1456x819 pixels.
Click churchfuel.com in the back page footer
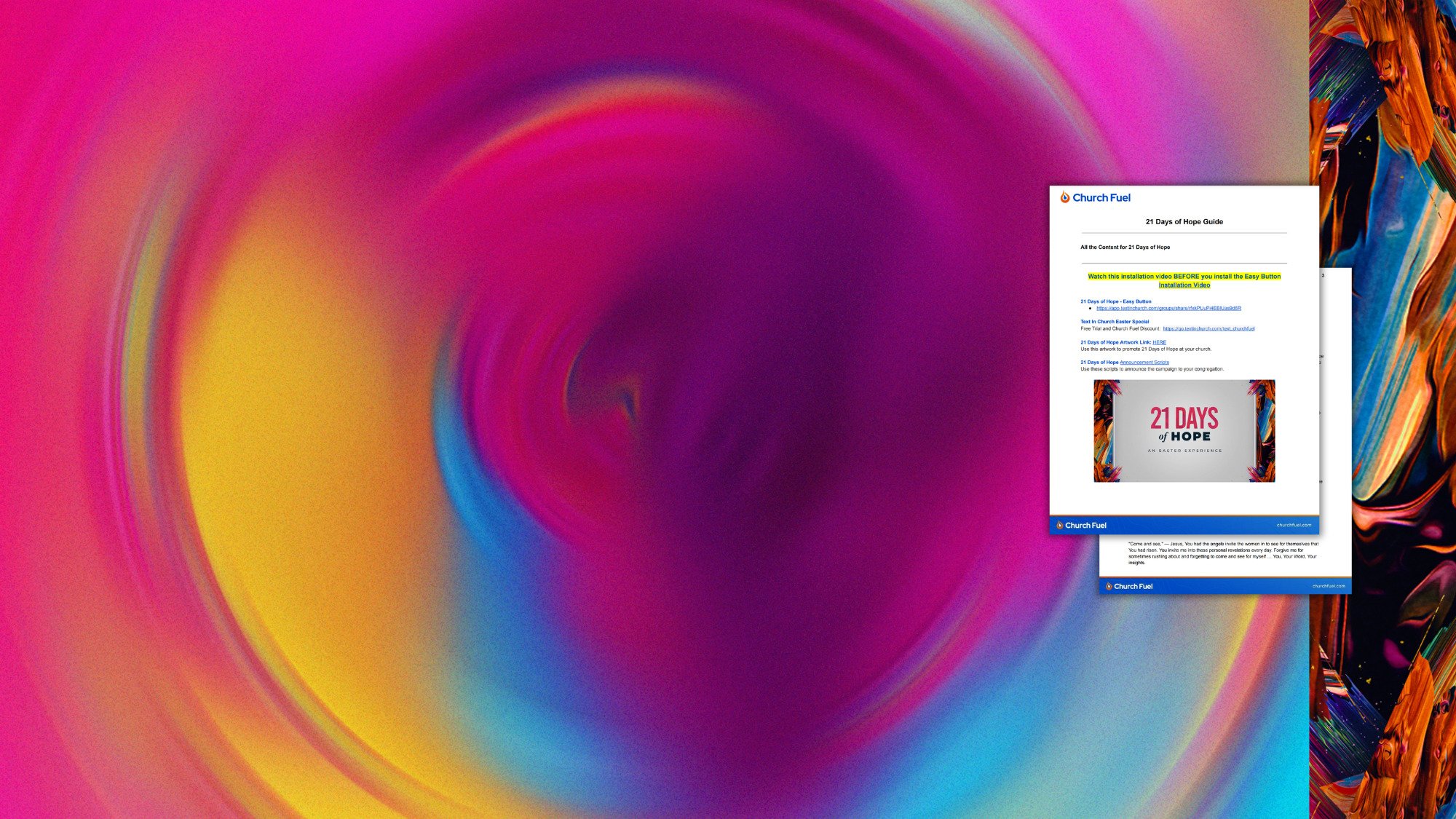coord(1329,586)
